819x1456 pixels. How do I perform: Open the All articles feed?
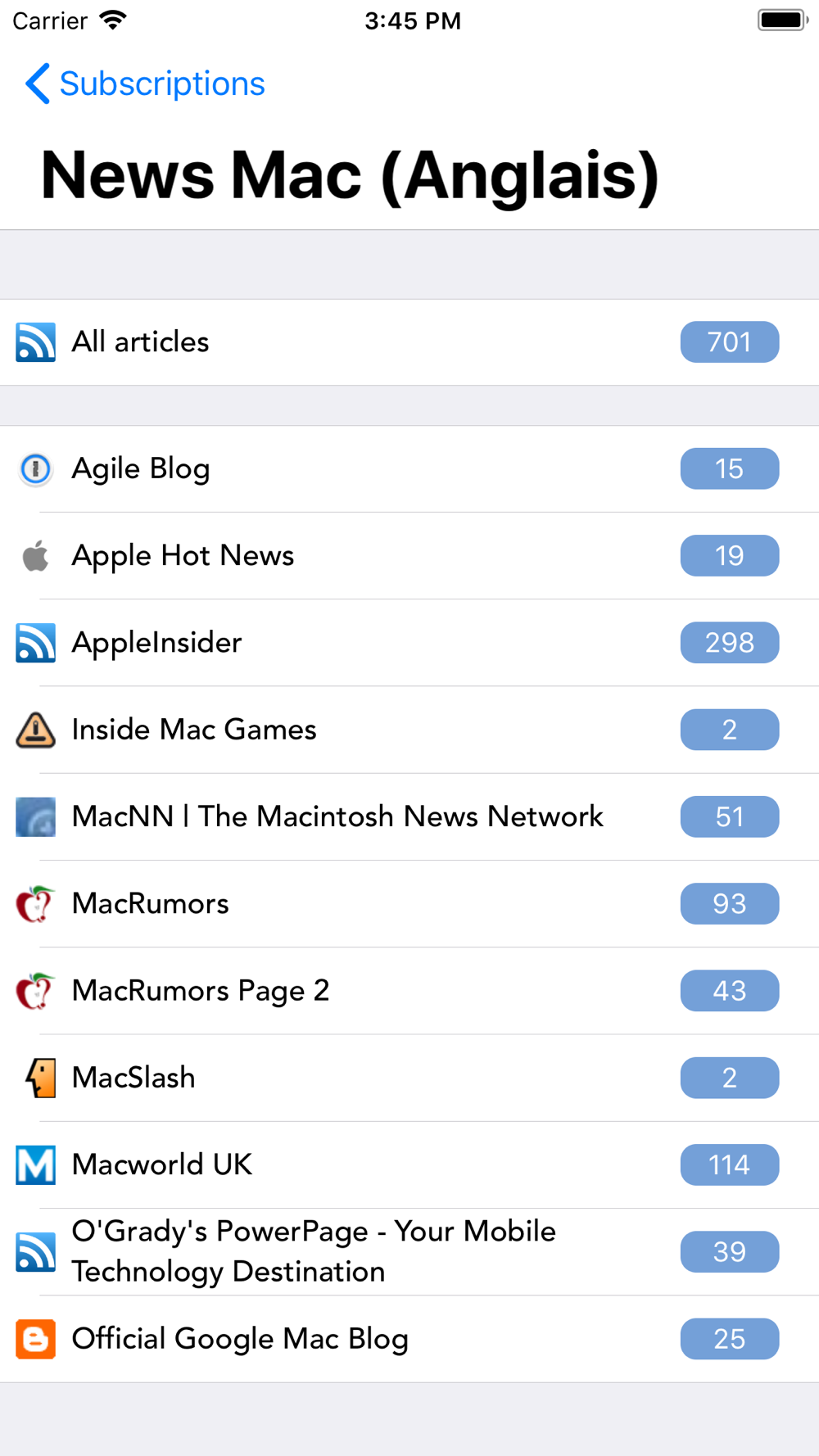pos(141,342)
